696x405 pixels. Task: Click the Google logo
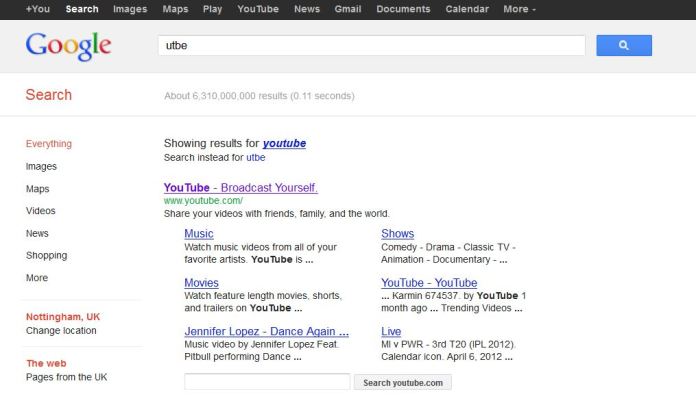(68, 46)
